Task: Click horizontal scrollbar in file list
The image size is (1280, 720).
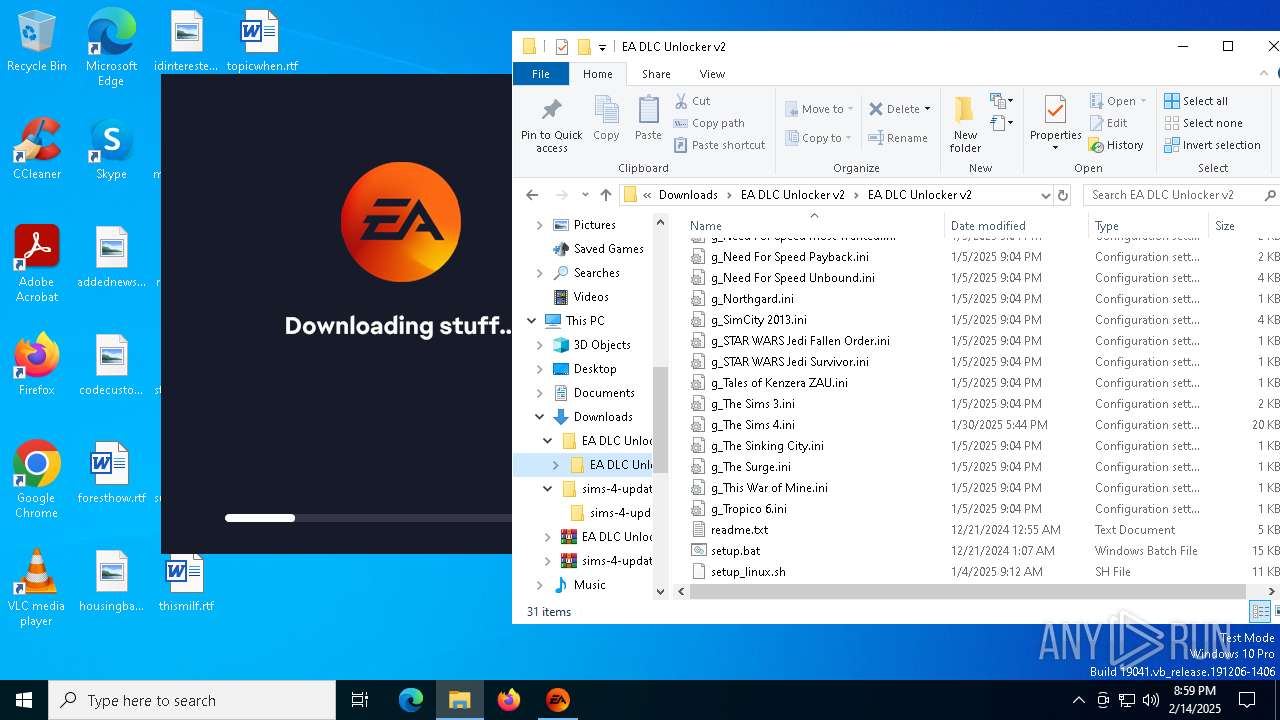Action: coord(967,591)
